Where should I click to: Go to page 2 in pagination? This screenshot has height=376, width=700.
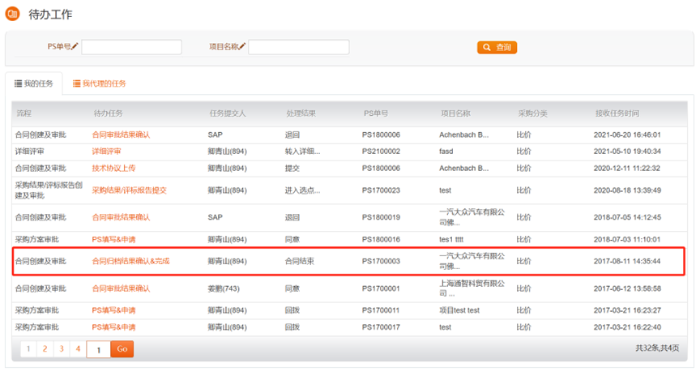[x=45, y=349]
